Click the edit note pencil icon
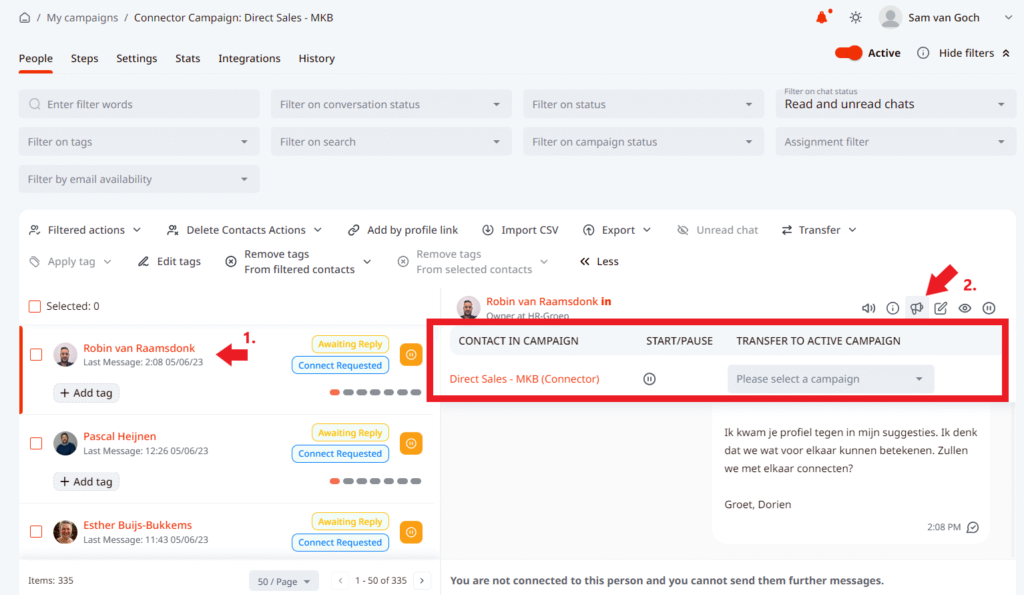Viewport: 1024px width, 595px height. click(940, 308)
